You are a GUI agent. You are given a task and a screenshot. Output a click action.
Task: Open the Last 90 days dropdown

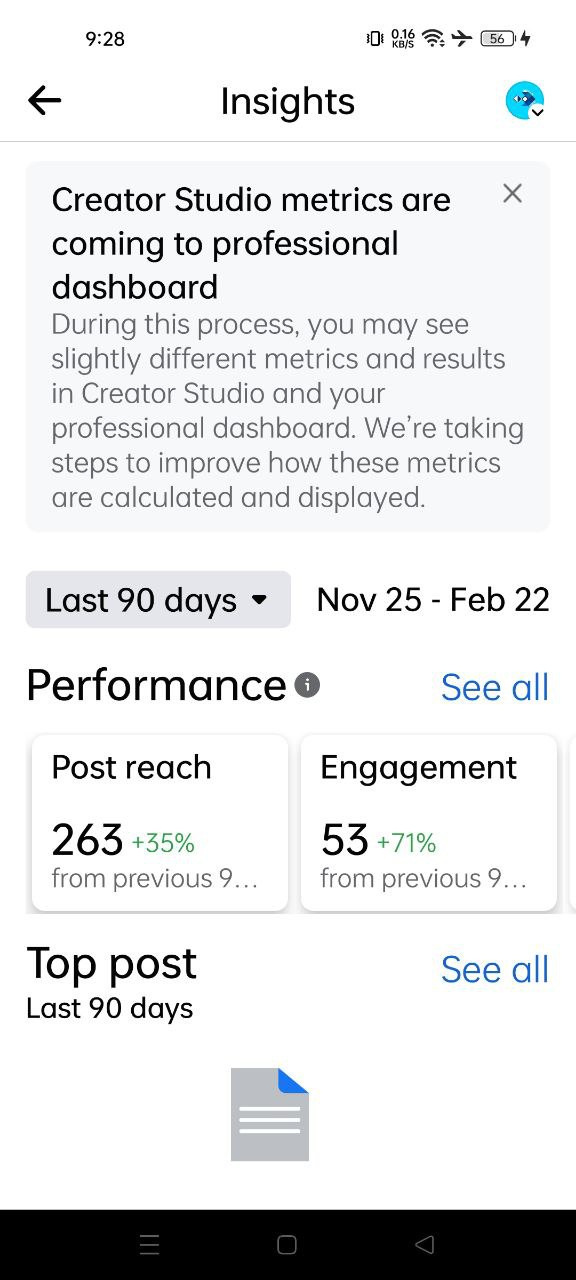(x=158, y=600)
